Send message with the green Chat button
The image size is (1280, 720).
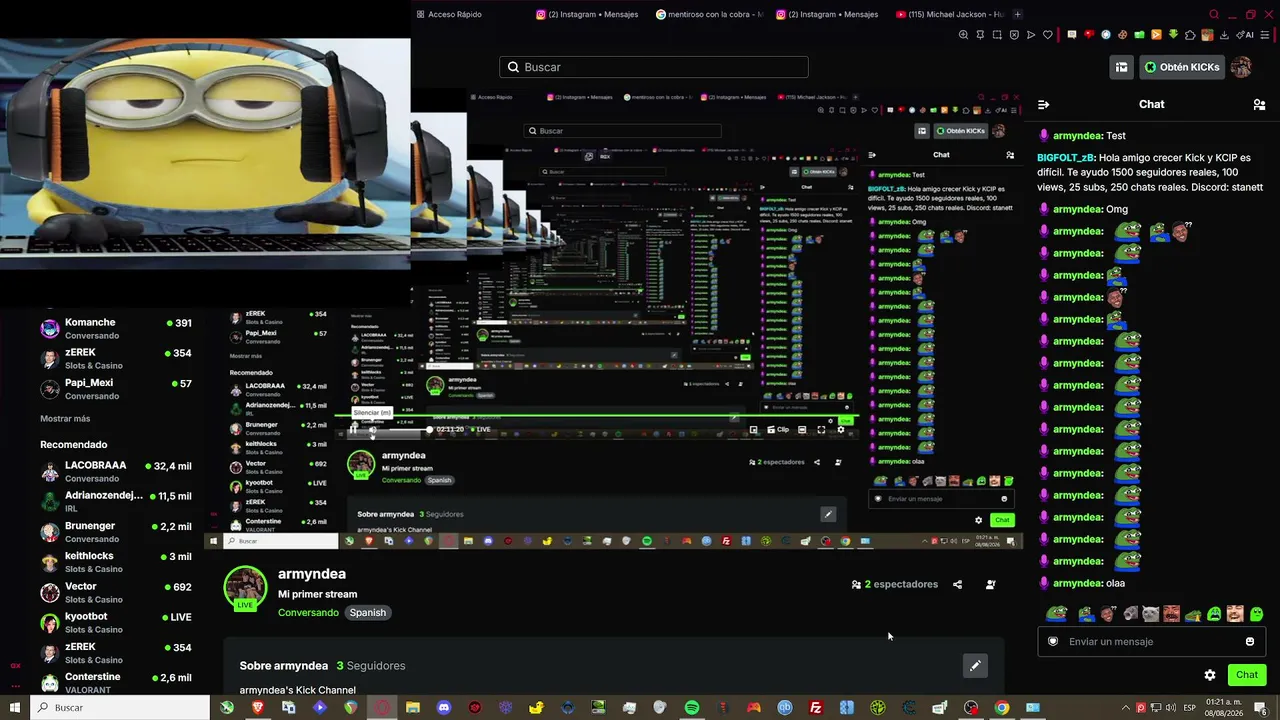click(1247, 675)
